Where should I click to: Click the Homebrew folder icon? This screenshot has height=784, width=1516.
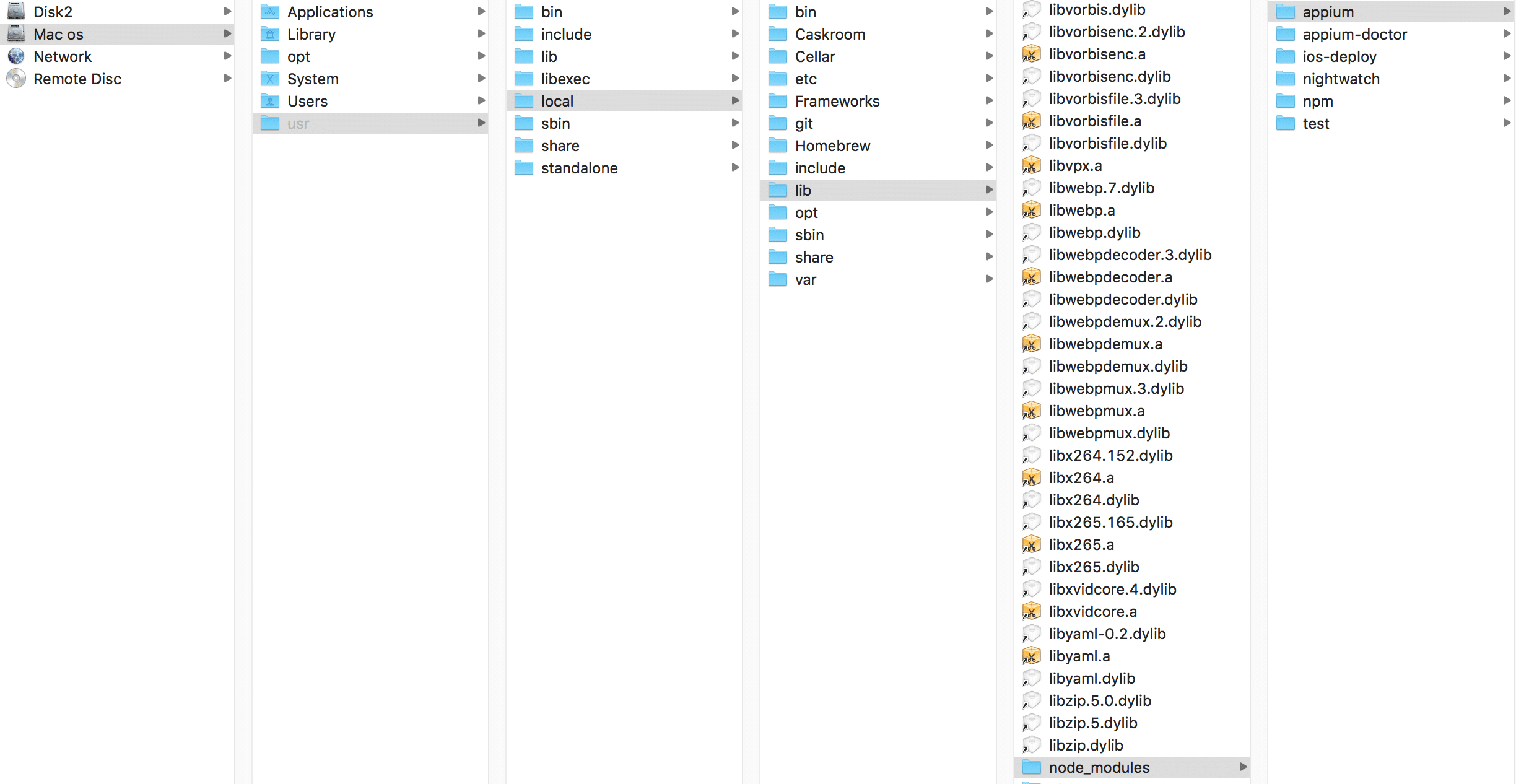[778, 146]
